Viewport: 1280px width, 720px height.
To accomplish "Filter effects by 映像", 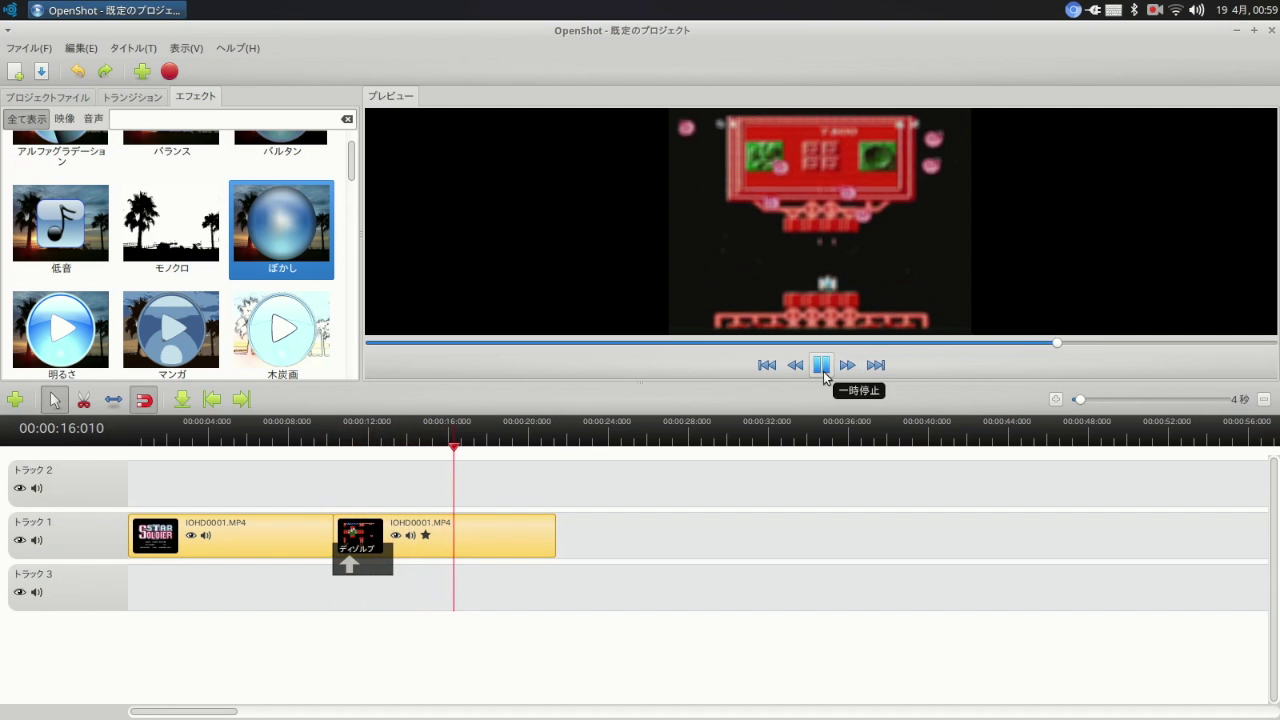I will tap(65, 119).
